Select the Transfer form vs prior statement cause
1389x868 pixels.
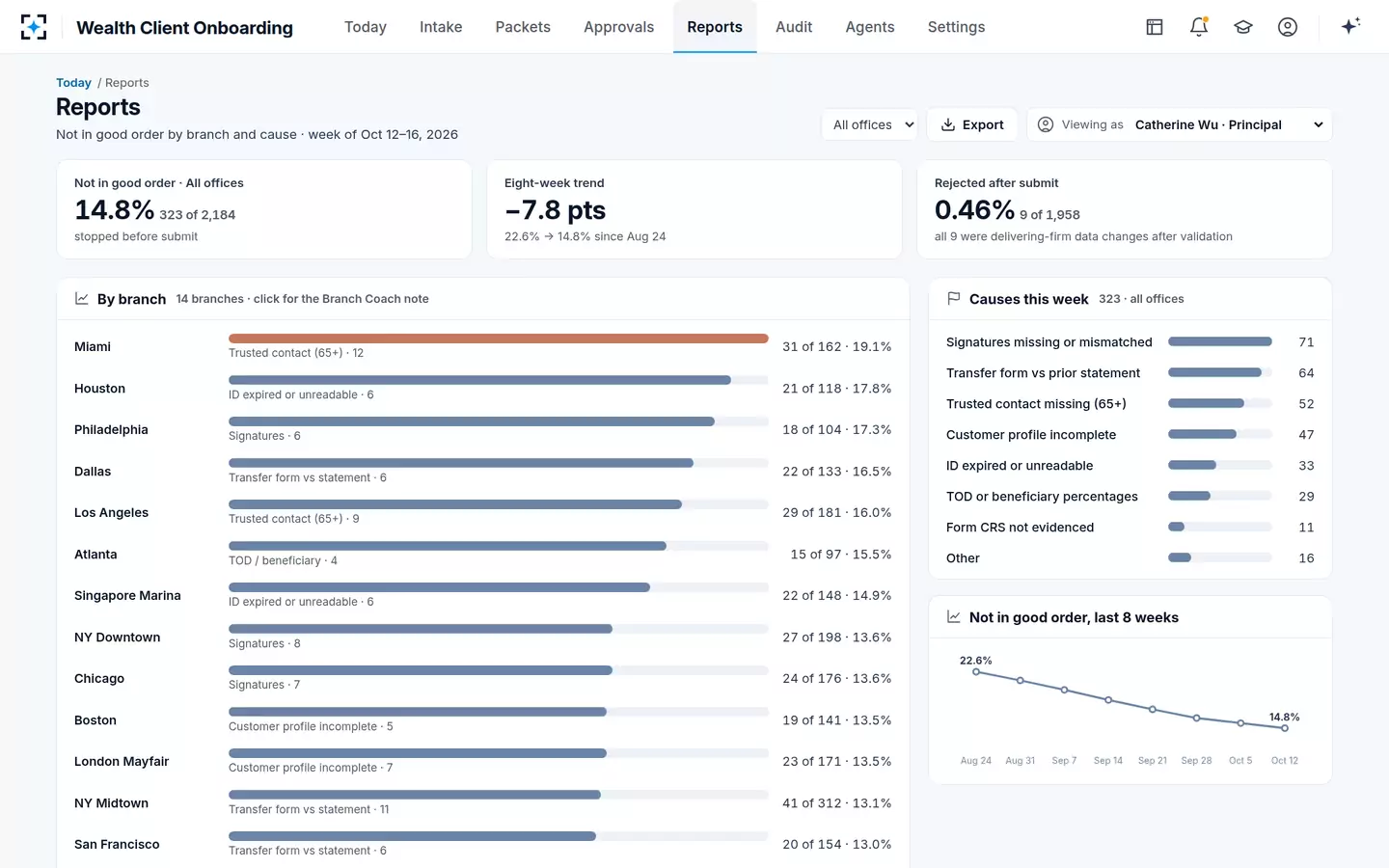coord(1043,373)
